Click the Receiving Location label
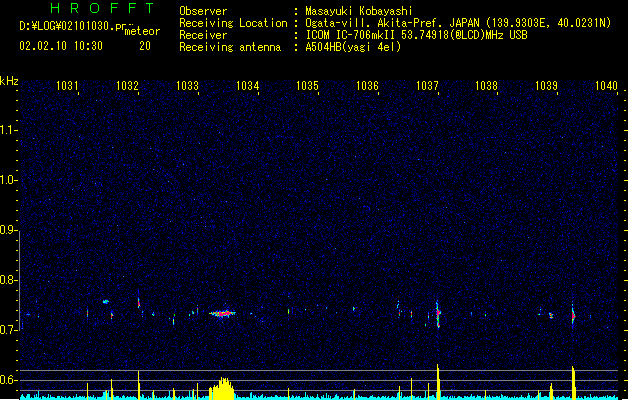Viewport: 629px width, 400px height. tap(233, 23)
